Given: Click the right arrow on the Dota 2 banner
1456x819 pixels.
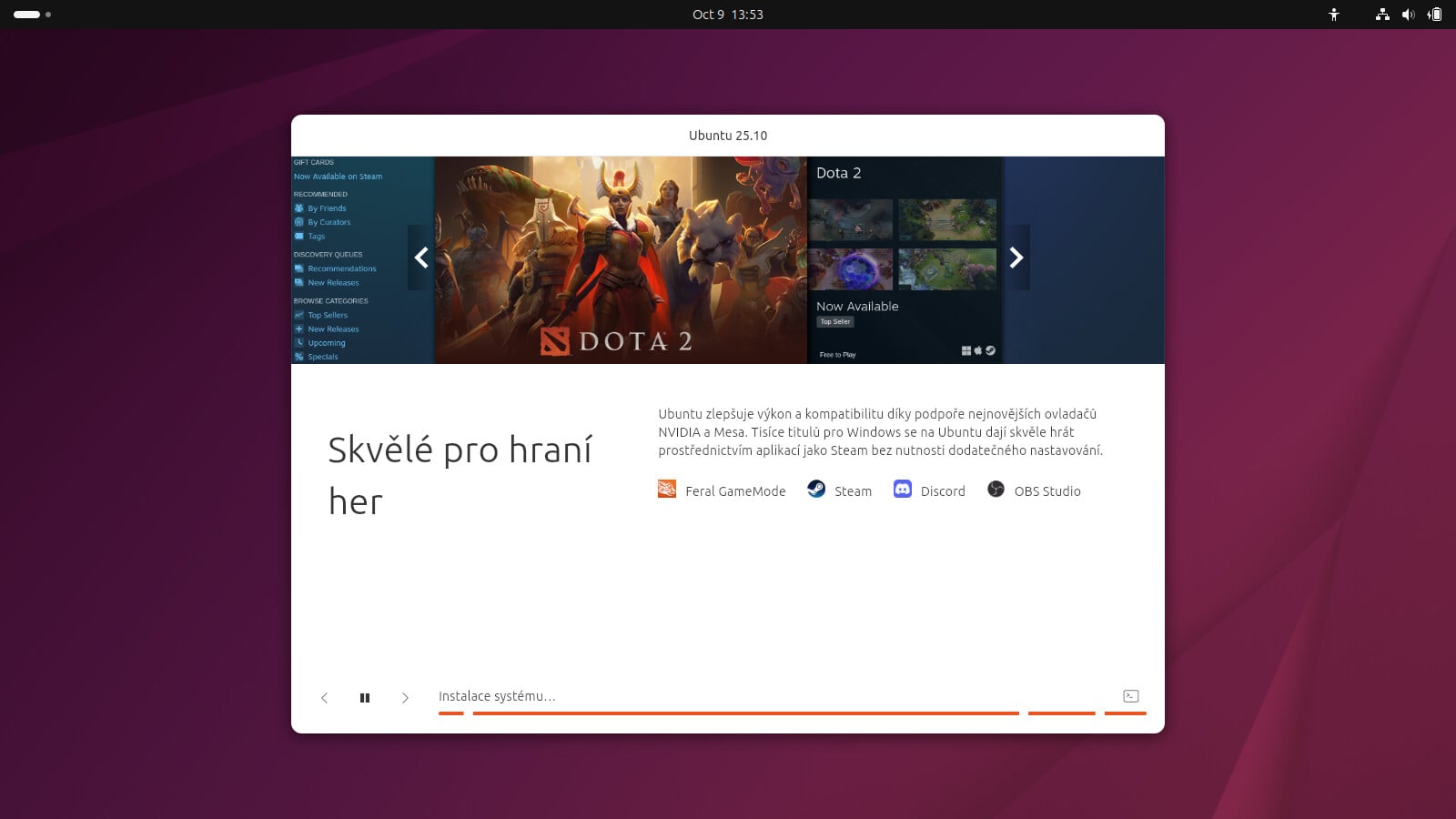Looking at the screenshot, I should coord(1016,258).
